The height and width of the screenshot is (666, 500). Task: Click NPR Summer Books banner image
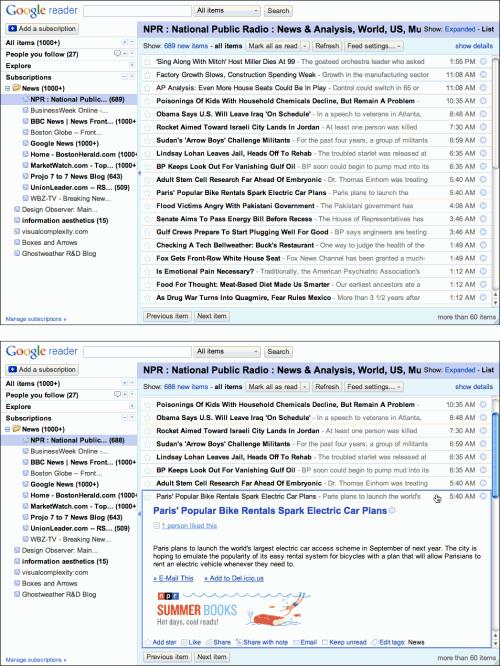[234, 609]
